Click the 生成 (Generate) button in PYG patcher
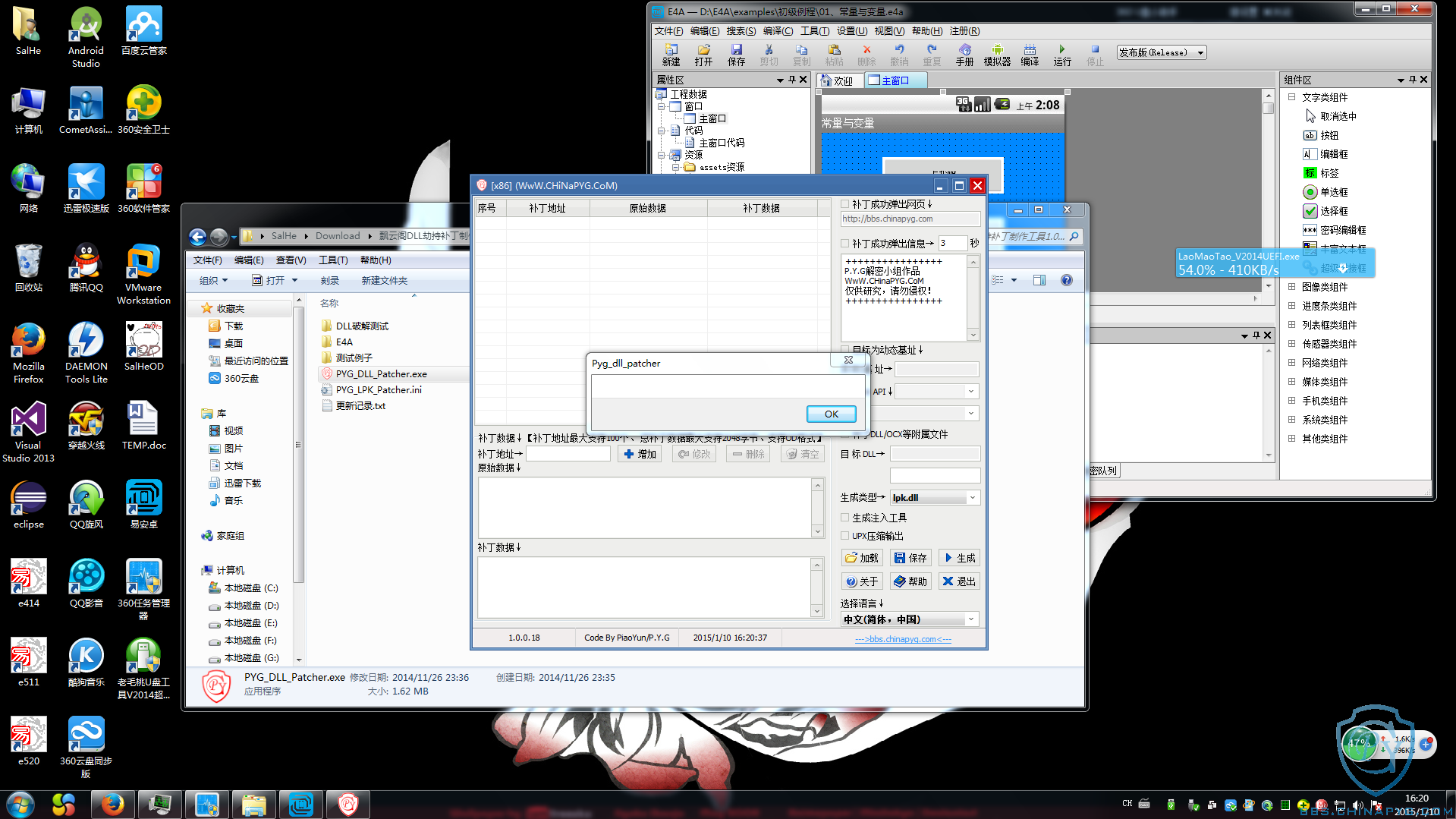 [x=960, y=558]
